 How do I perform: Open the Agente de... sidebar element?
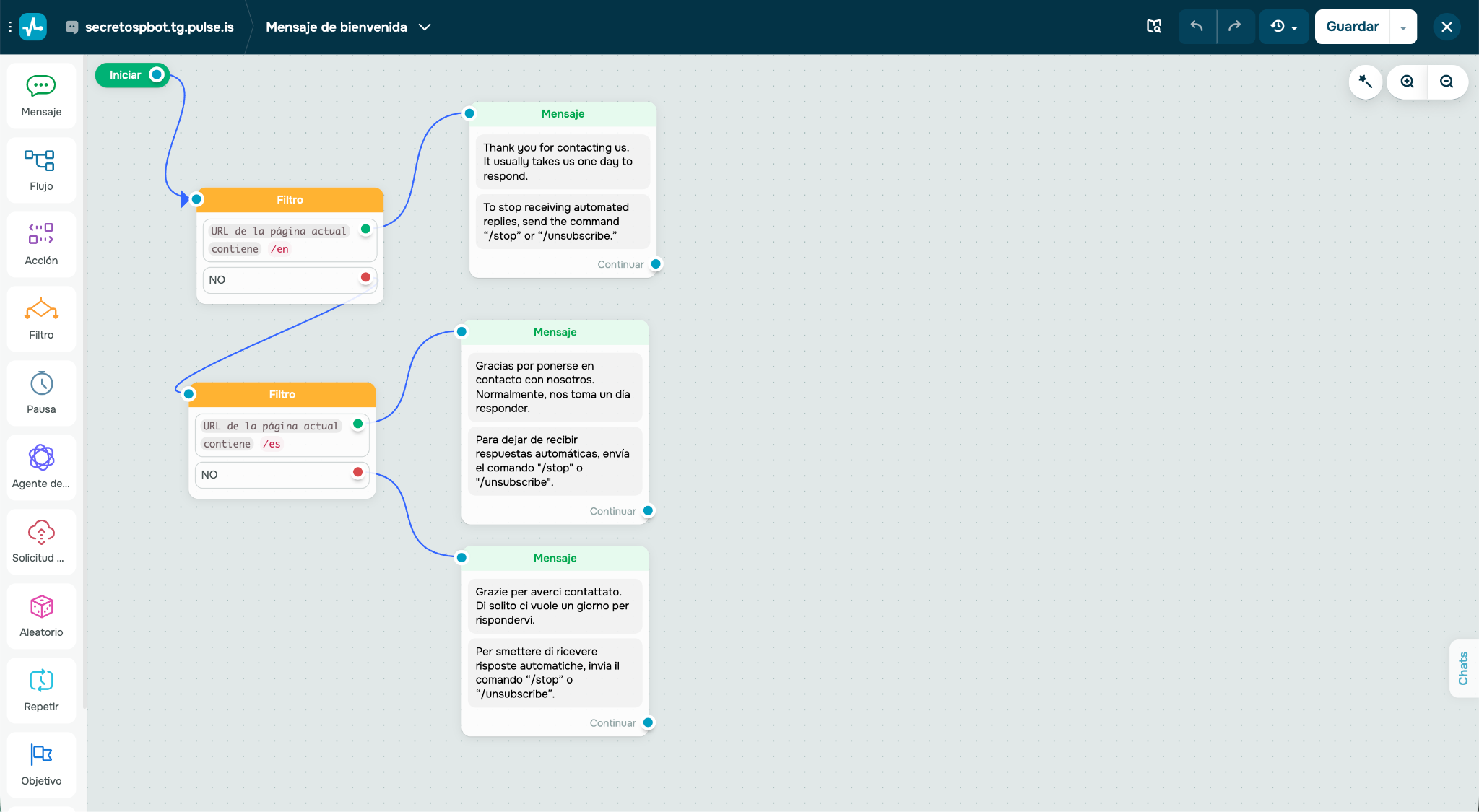tap(41, 468)
